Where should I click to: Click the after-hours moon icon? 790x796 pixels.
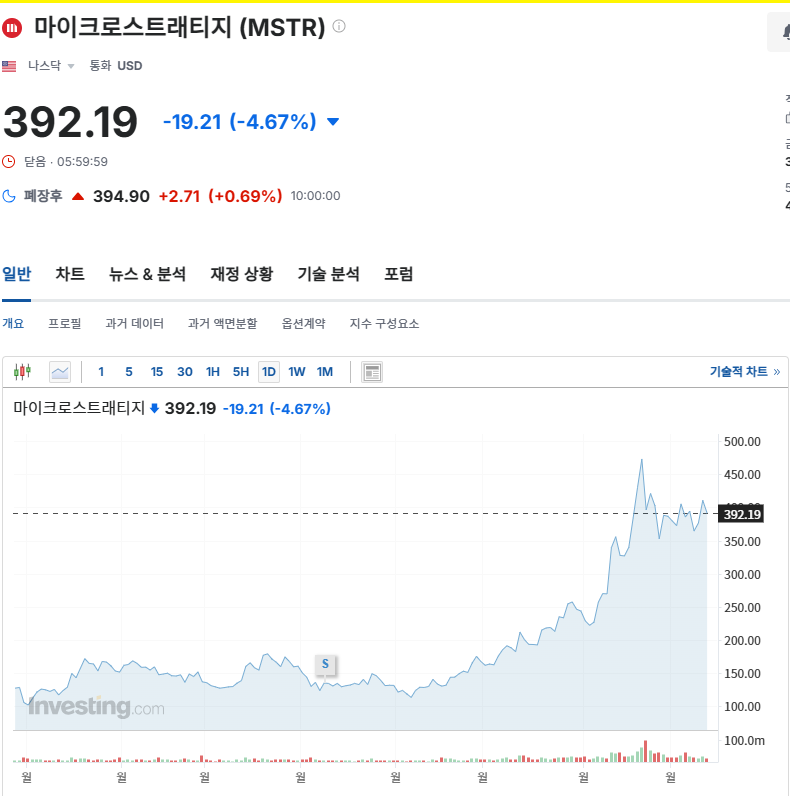tap(9, 196)
